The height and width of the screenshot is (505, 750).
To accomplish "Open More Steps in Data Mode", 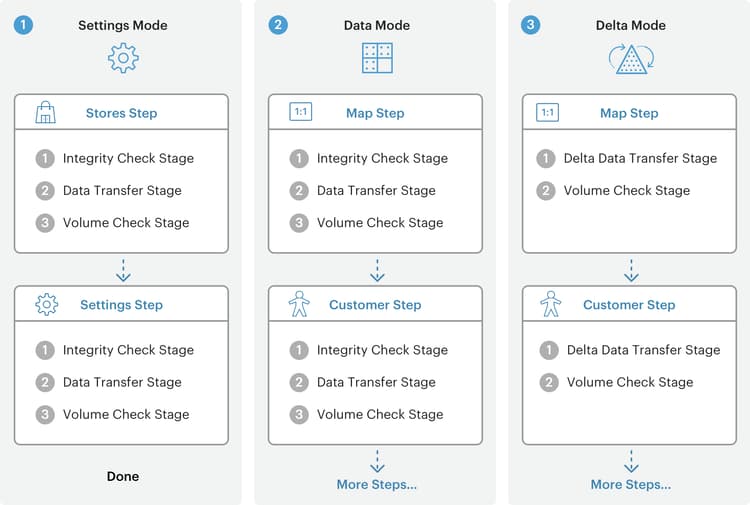I will click(x=377, y=485).
